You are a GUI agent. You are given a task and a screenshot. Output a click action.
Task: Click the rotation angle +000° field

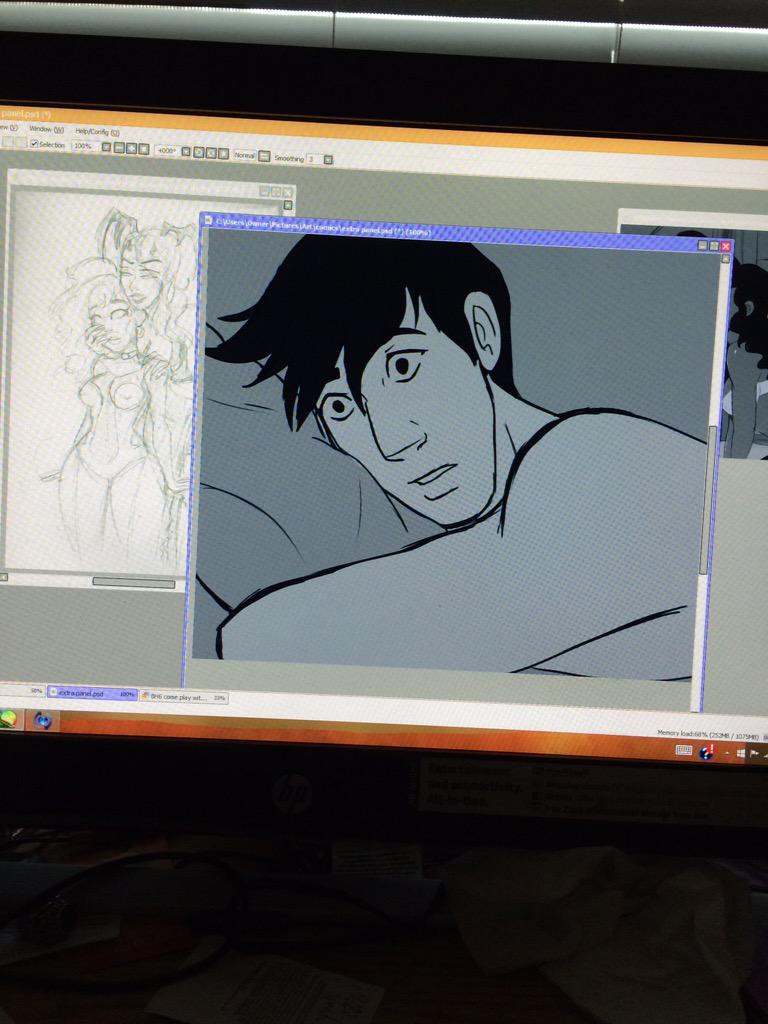tap(167, 150)
